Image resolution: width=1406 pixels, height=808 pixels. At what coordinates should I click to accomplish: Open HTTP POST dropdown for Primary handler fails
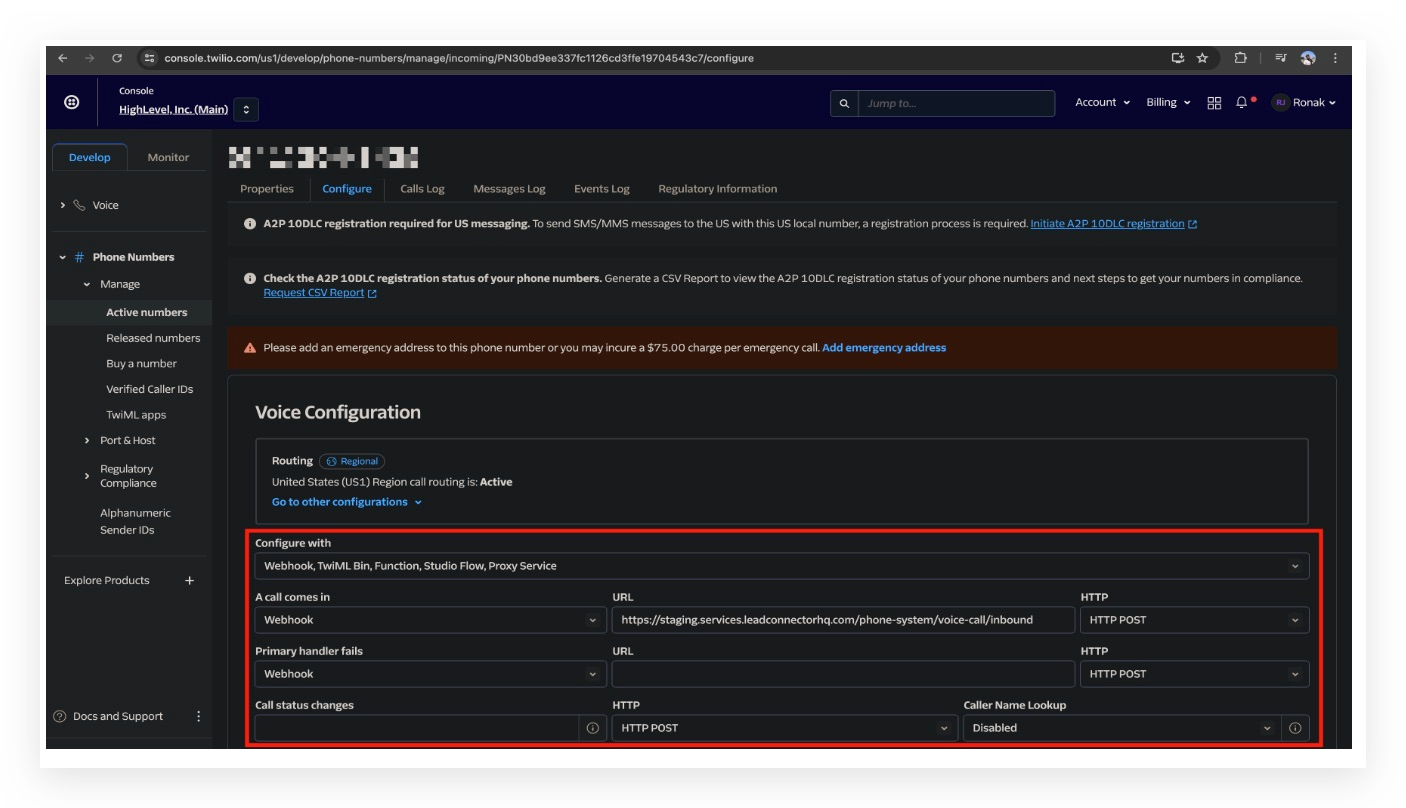[1194, 674]
